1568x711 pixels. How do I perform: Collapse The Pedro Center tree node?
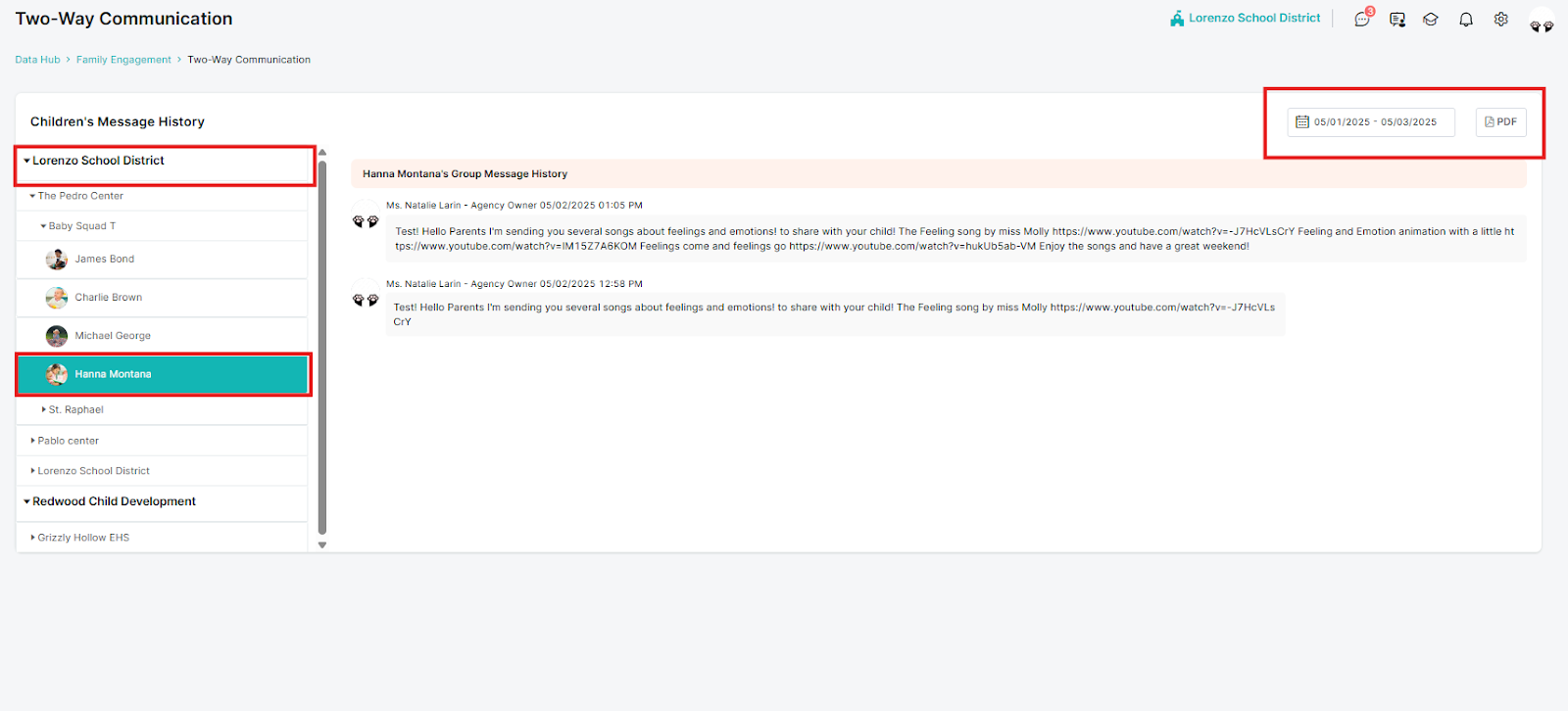click(33, 196)
